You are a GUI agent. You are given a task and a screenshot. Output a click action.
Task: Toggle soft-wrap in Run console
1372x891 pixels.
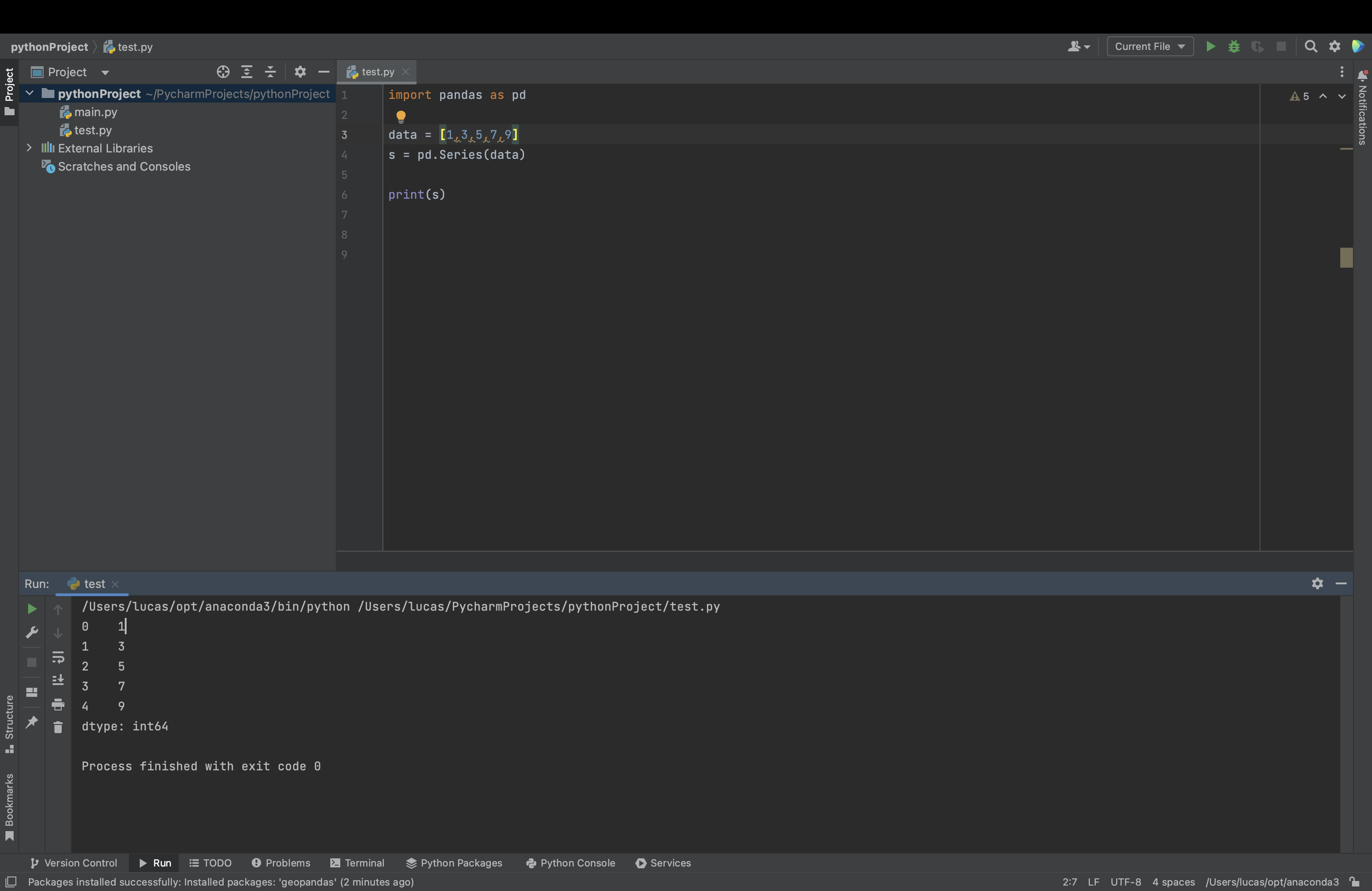point(58,657)
